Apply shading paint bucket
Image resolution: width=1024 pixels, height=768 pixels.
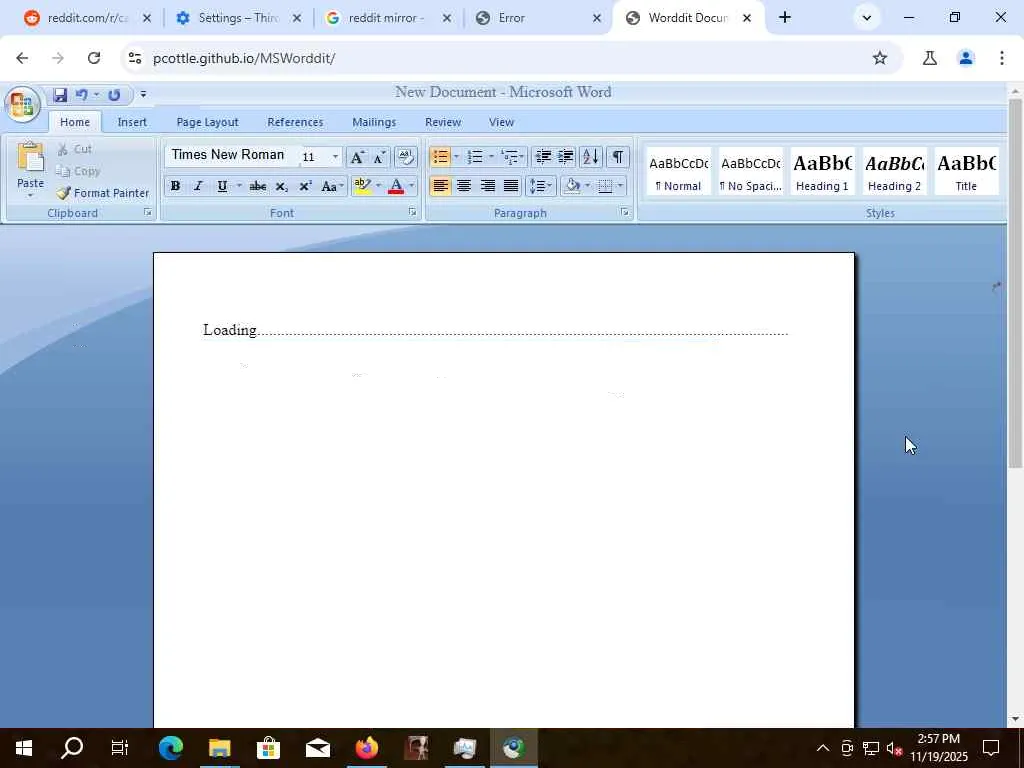pos(573,186)
